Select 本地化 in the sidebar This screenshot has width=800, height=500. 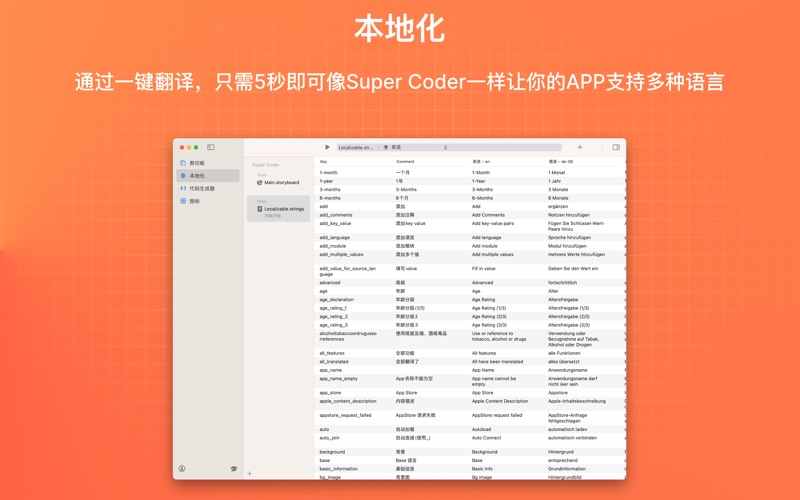pyautogui.click(x=196, y=175)
